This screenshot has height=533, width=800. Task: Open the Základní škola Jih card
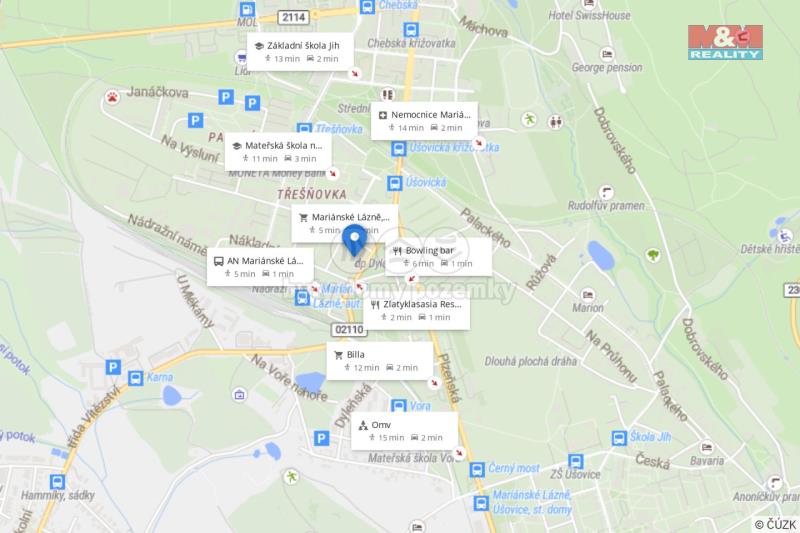300,52
